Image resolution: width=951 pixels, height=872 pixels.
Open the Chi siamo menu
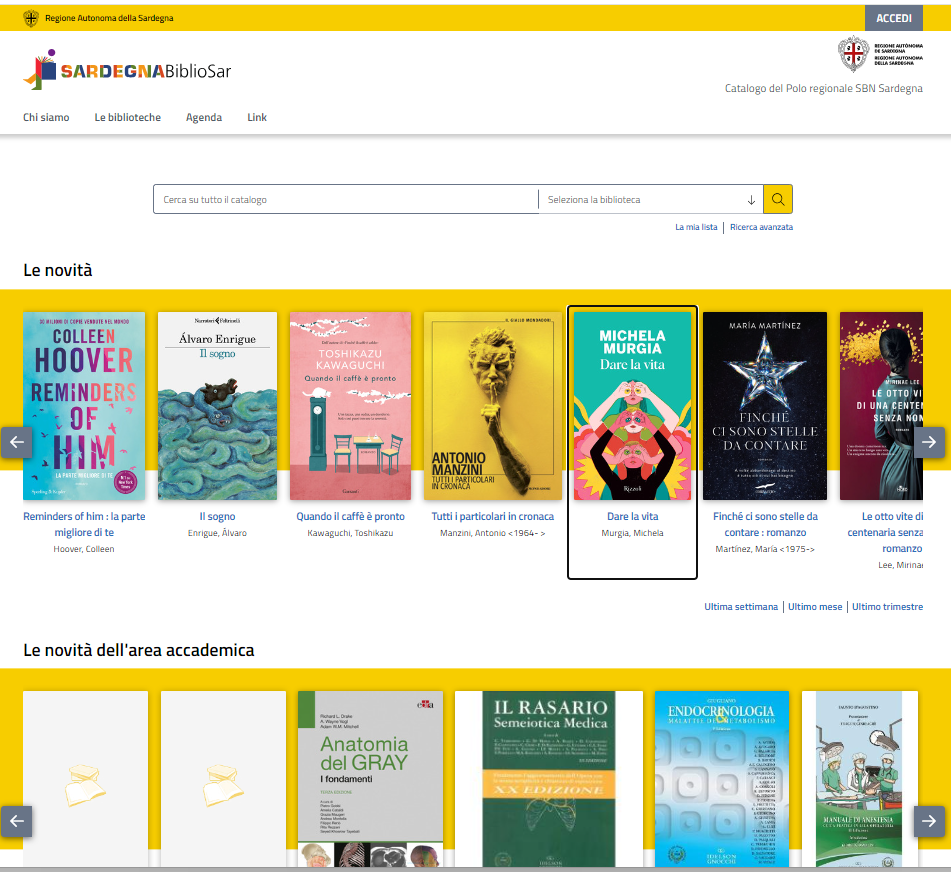[46, 117]
